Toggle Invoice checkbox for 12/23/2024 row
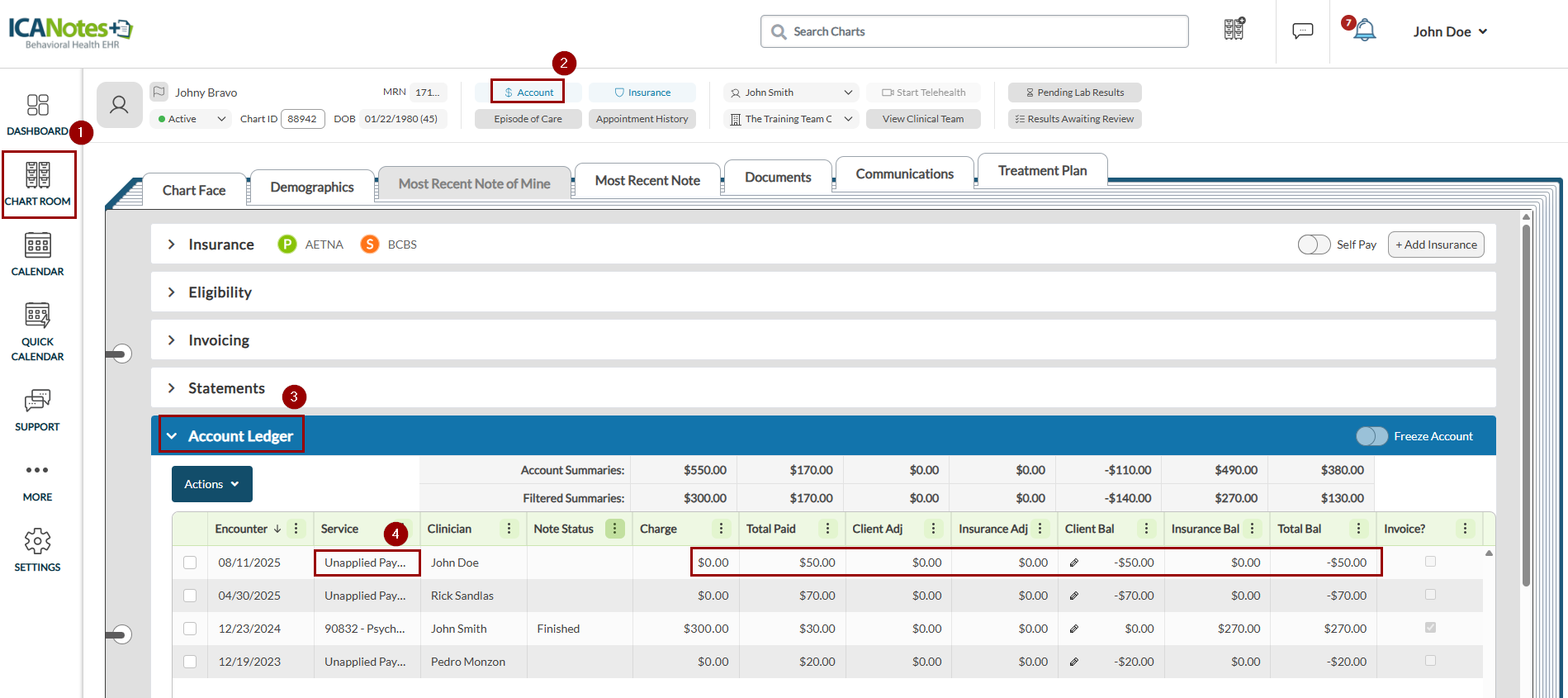 pos(1430,628)
